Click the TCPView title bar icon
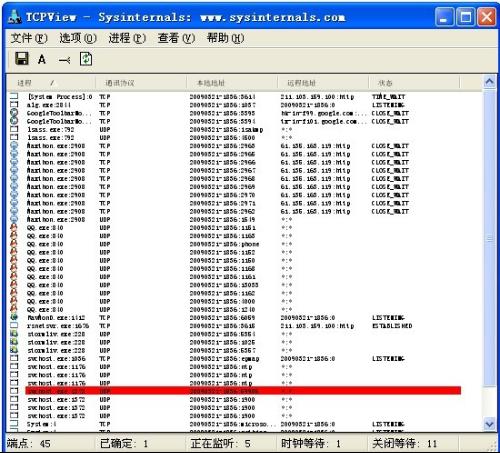500x453 pixels. point(15,17)
